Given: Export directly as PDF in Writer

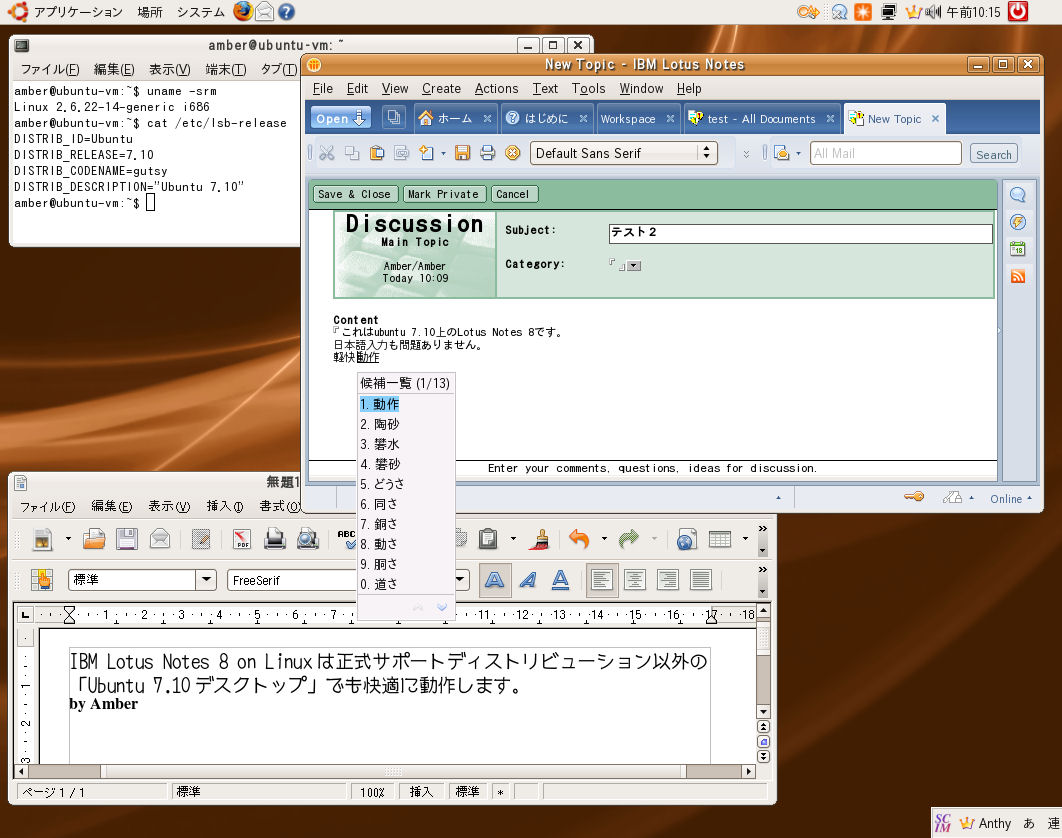Looking at the screenshot, I should pos(242,539).
